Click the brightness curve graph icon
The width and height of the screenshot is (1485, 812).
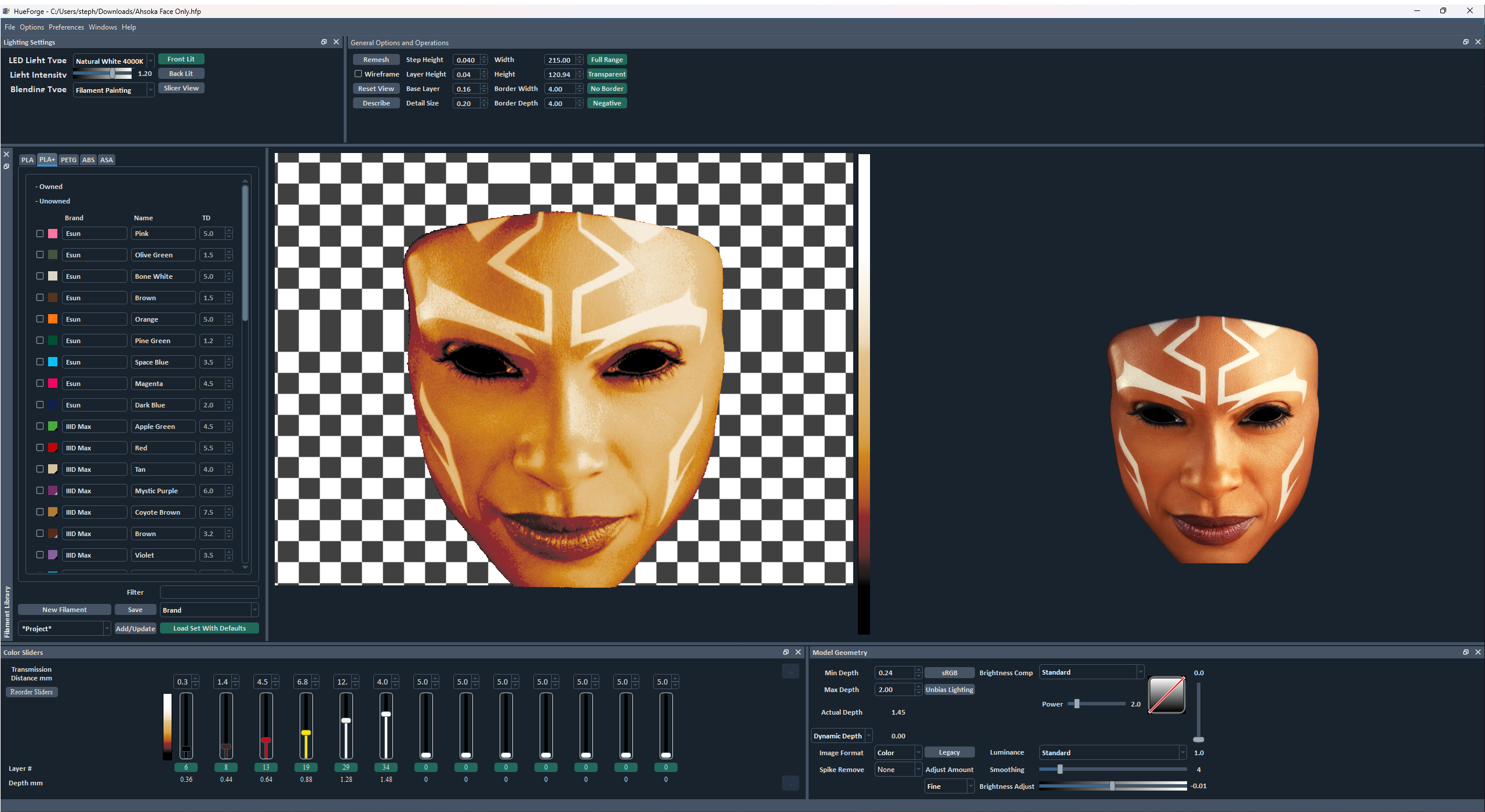1166,694
